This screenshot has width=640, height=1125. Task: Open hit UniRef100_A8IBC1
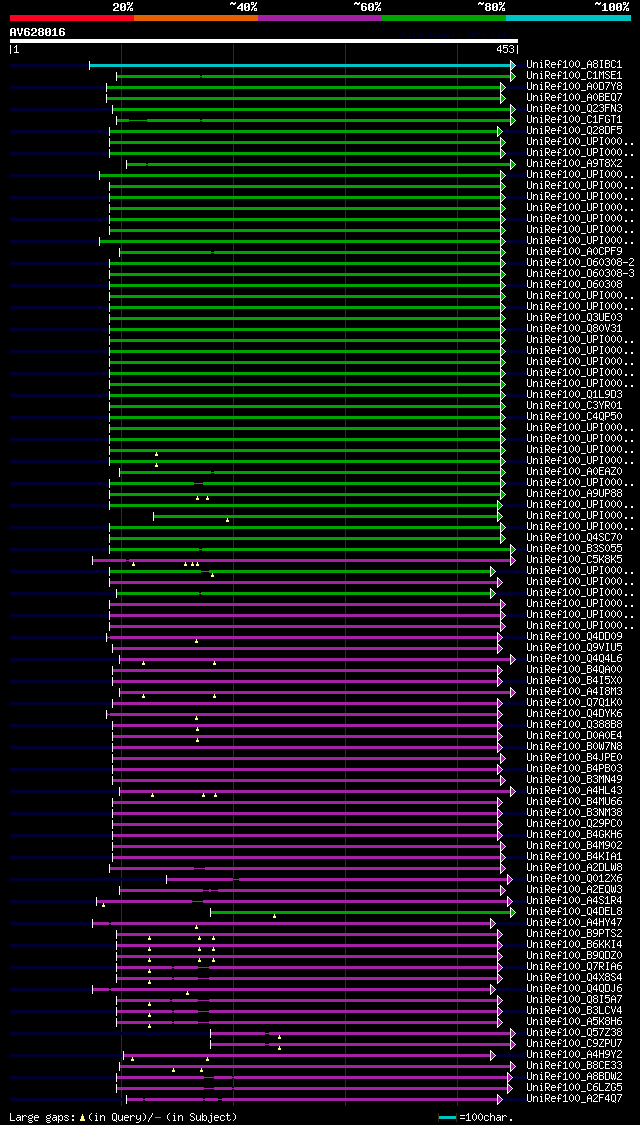pyautogui.click(x=574, y=65)
